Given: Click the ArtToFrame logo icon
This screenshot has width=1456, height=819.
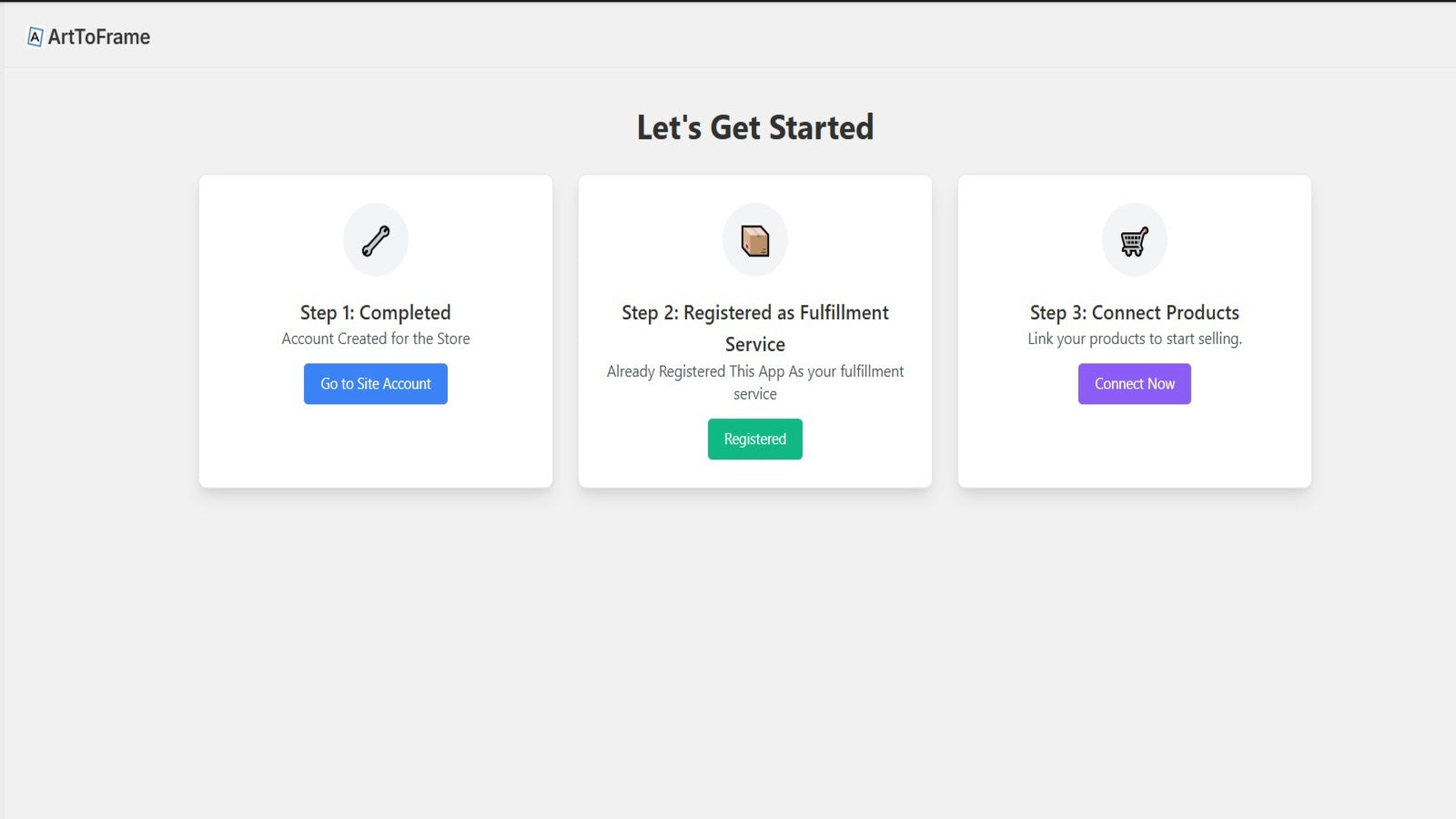Looking at the screenshot, I should (x=35, y=37).
